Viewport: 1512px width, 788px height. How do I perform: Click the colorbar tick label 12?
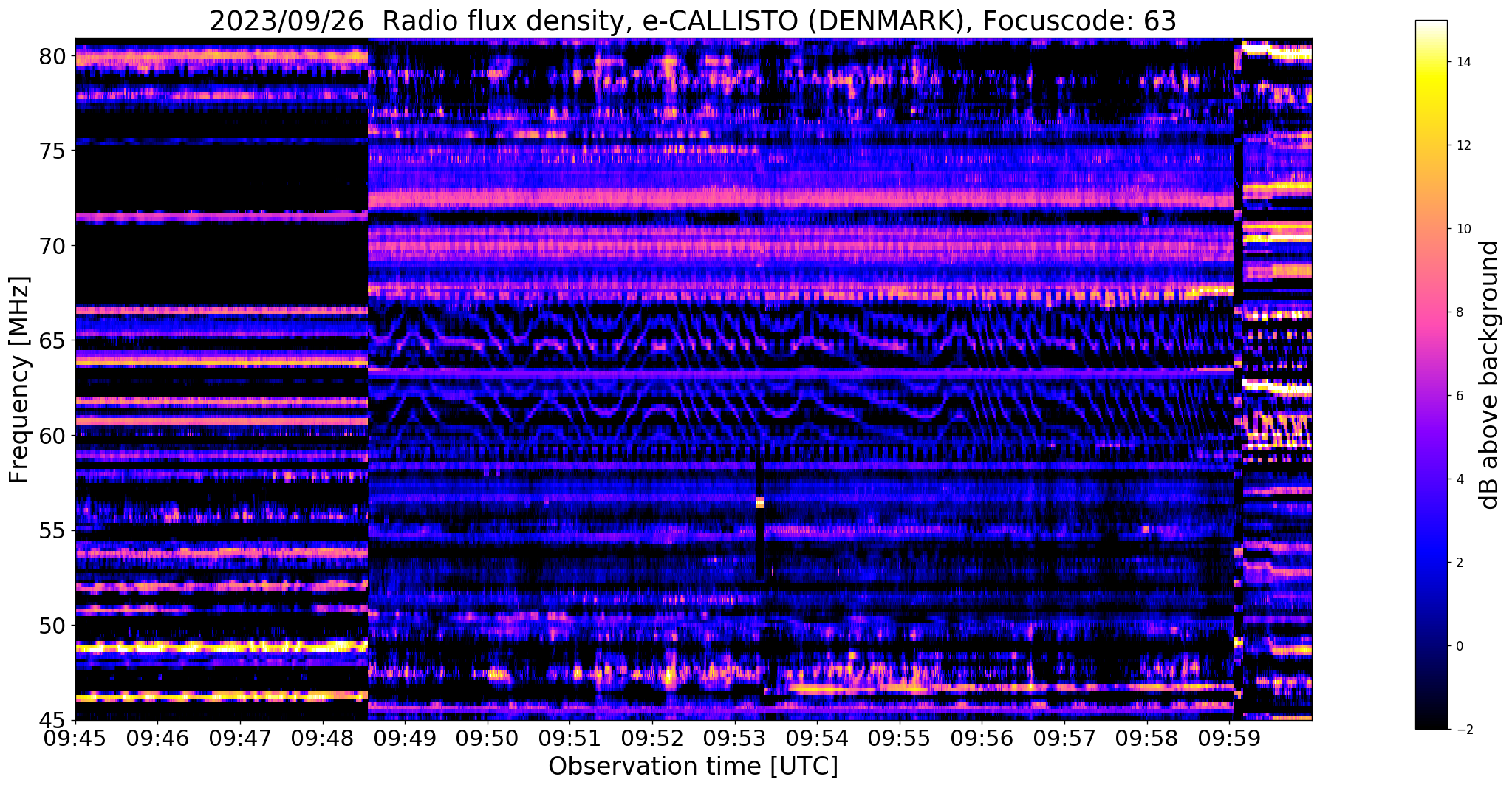(1463, 145)
